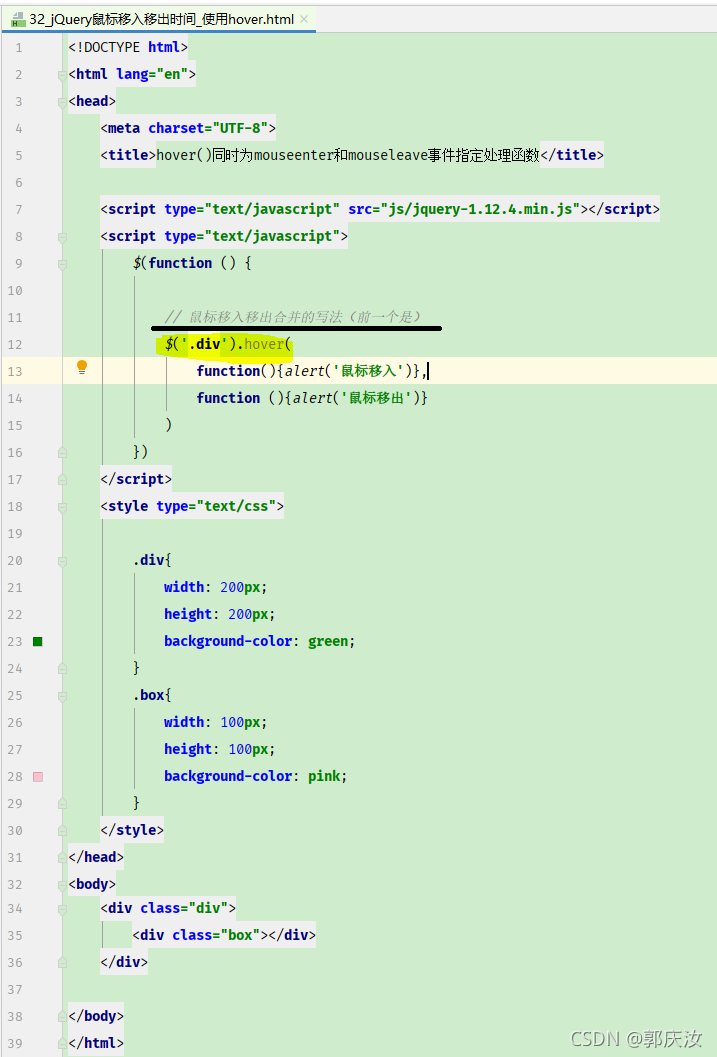
Task: Click the fold marker beside the closing head tag
Action: pyautogui.click(x=62, y=857)
